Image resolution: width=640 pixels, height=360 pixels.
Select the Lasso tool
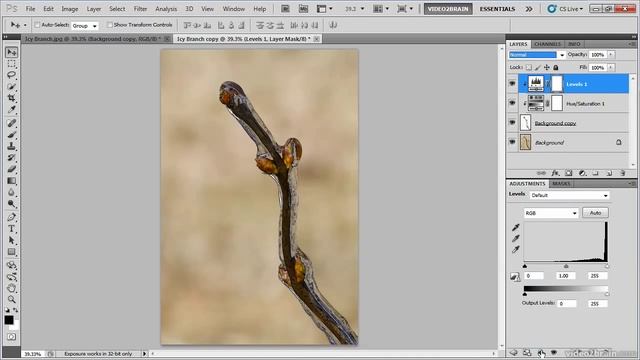click(11, 75)
